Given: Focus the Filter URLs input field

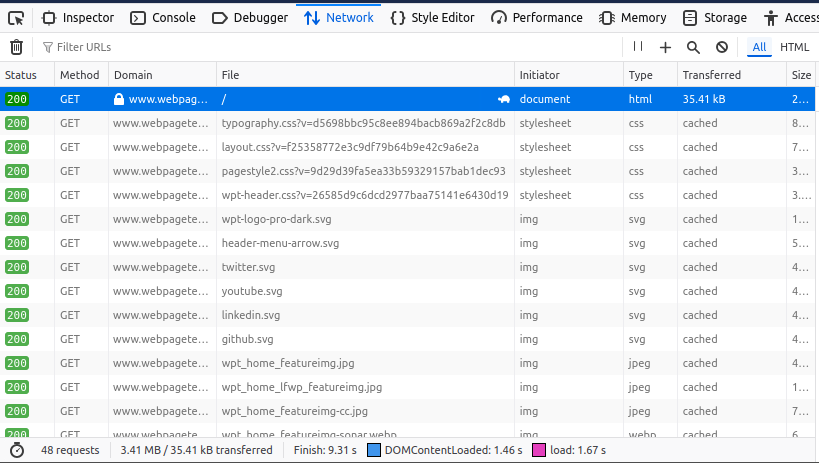Looking at the screenshot, I should 329,47.
